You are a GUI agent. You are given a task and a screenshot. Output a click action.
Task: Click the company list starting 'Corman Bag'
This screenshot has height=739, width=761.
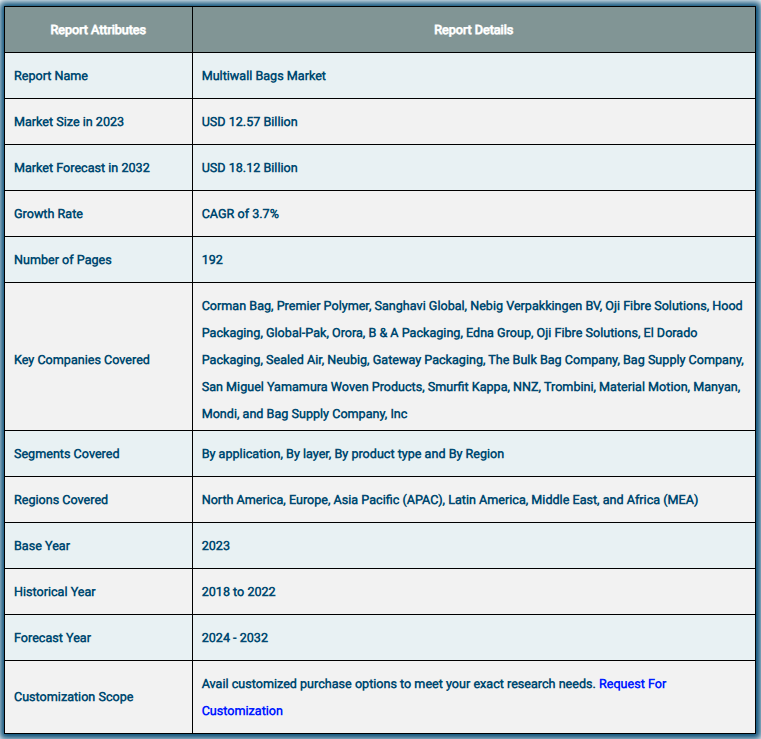tap(473, 360)
